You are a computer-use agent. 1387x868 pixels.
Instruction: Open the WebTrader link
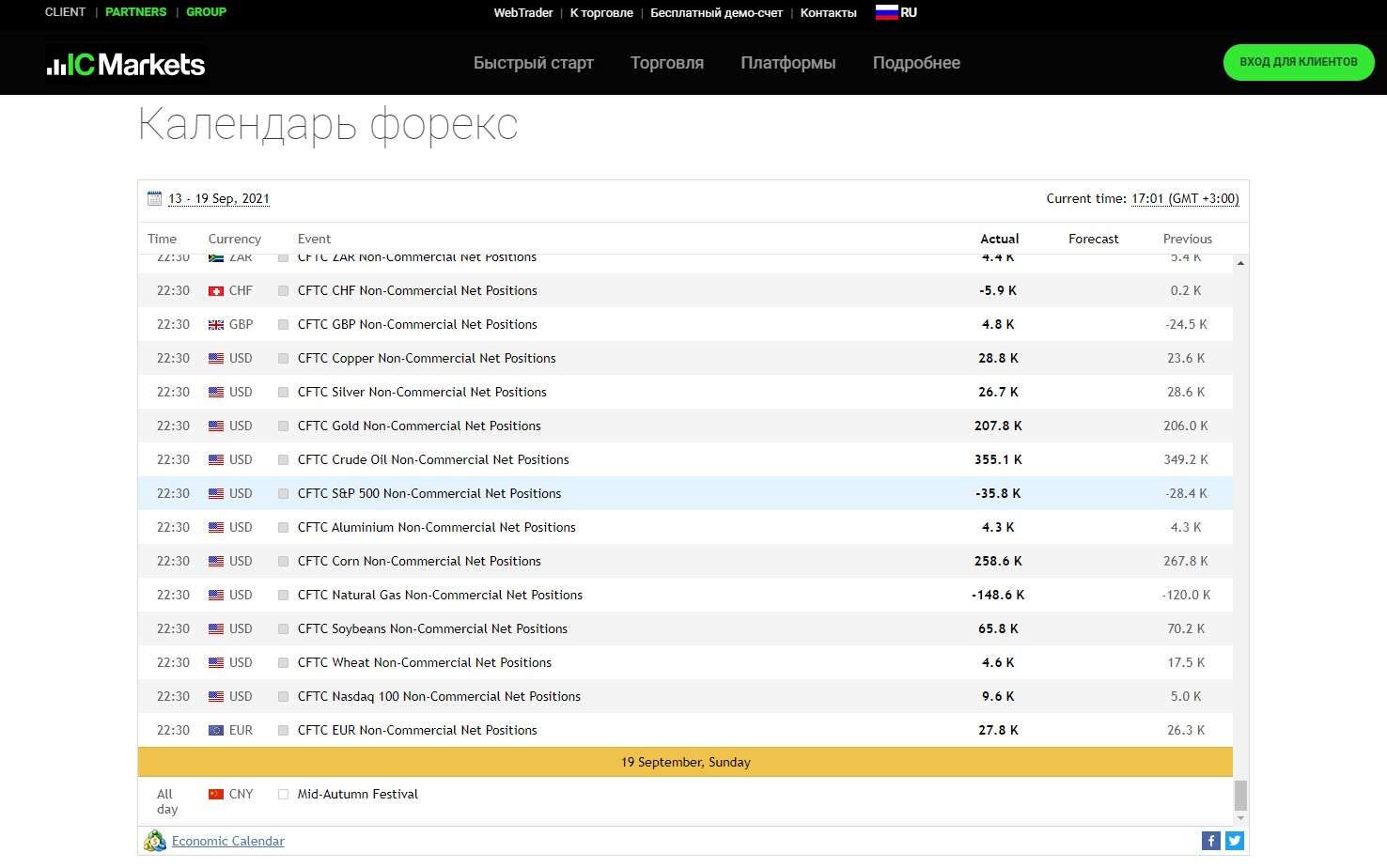click(x=523, y=13)
